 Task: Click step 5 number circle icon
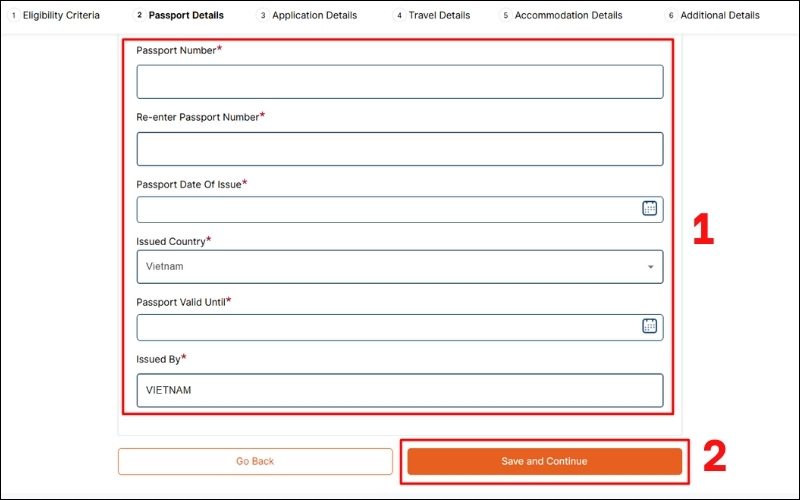pos(505,15)
